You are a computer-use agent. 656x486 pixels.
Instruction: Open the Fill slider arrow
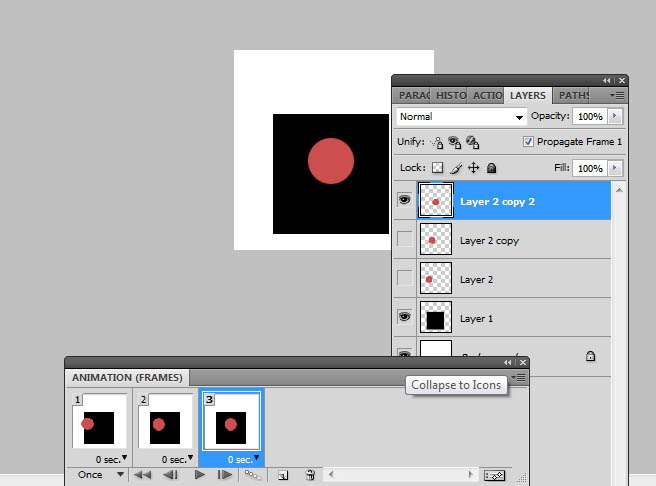[615, 168]
